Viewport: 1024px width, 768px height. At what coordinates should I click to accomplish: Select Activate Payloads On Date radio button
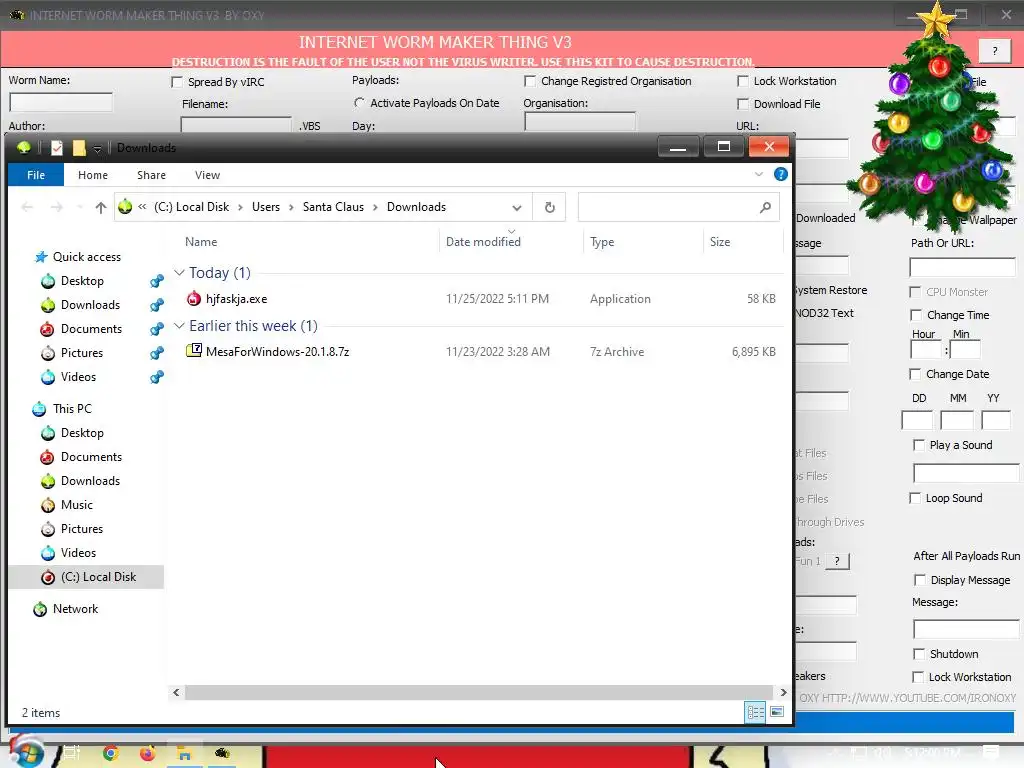point(359,103)
